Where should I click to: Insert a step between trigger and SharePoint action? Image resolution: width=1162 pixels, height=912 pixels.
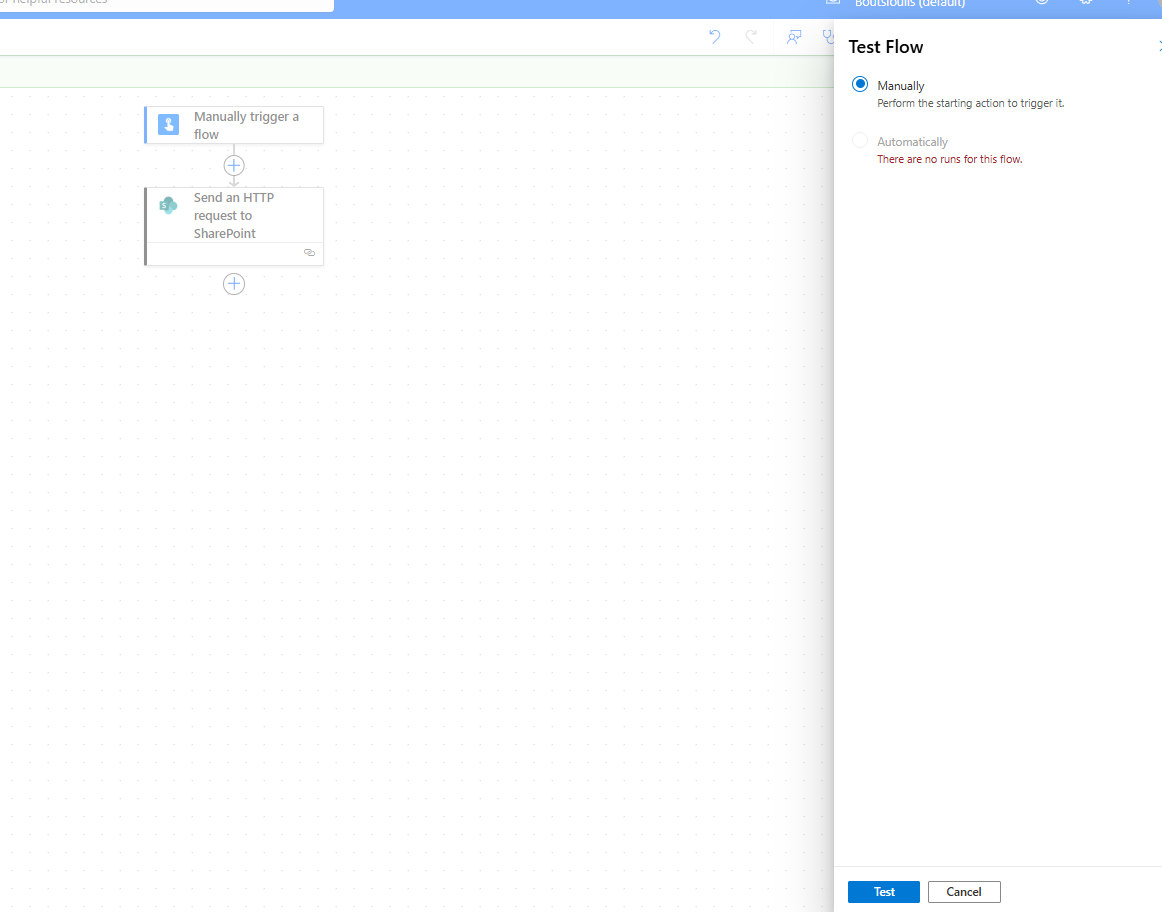click(234, 165)
